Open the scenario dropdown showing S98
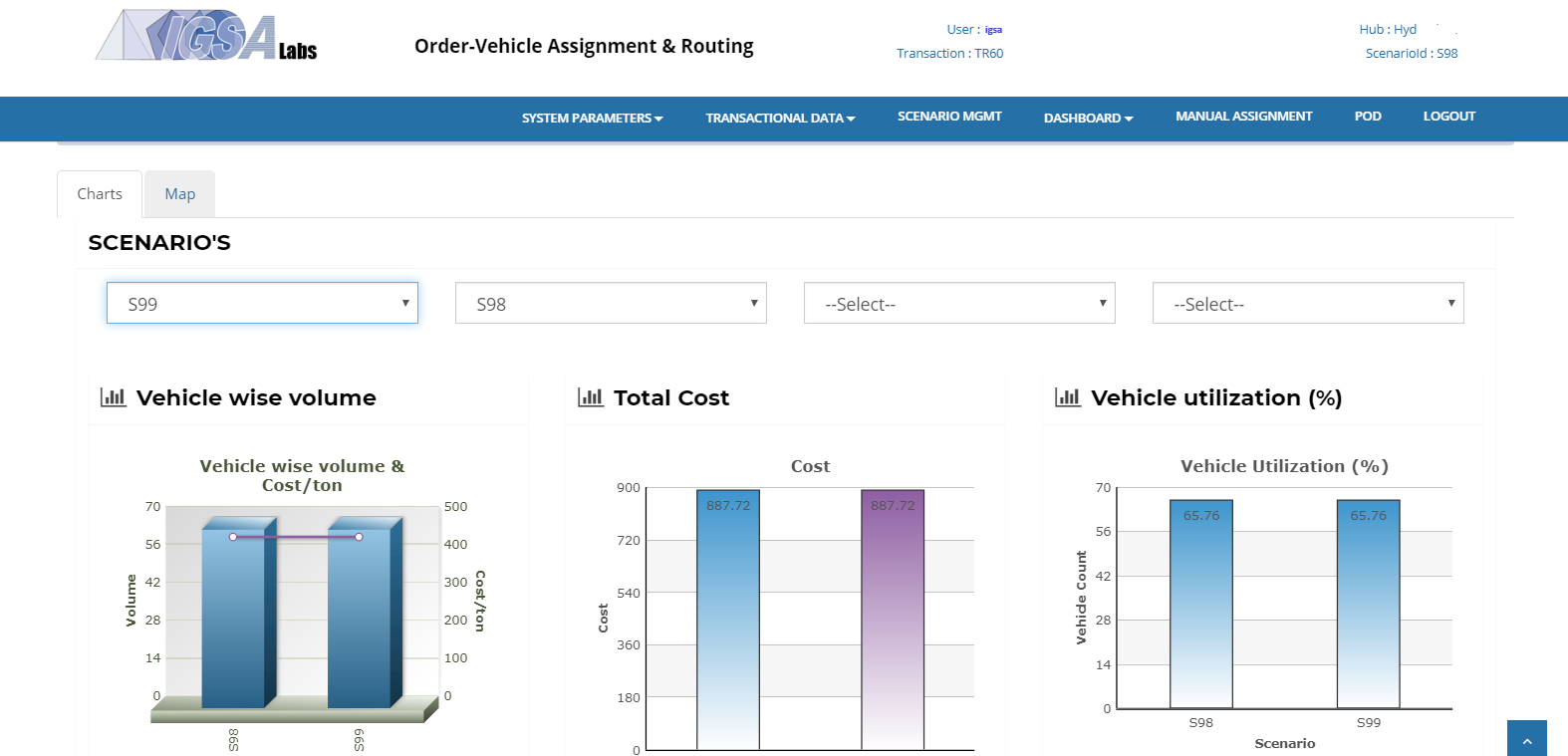 [x=611, y=303]
